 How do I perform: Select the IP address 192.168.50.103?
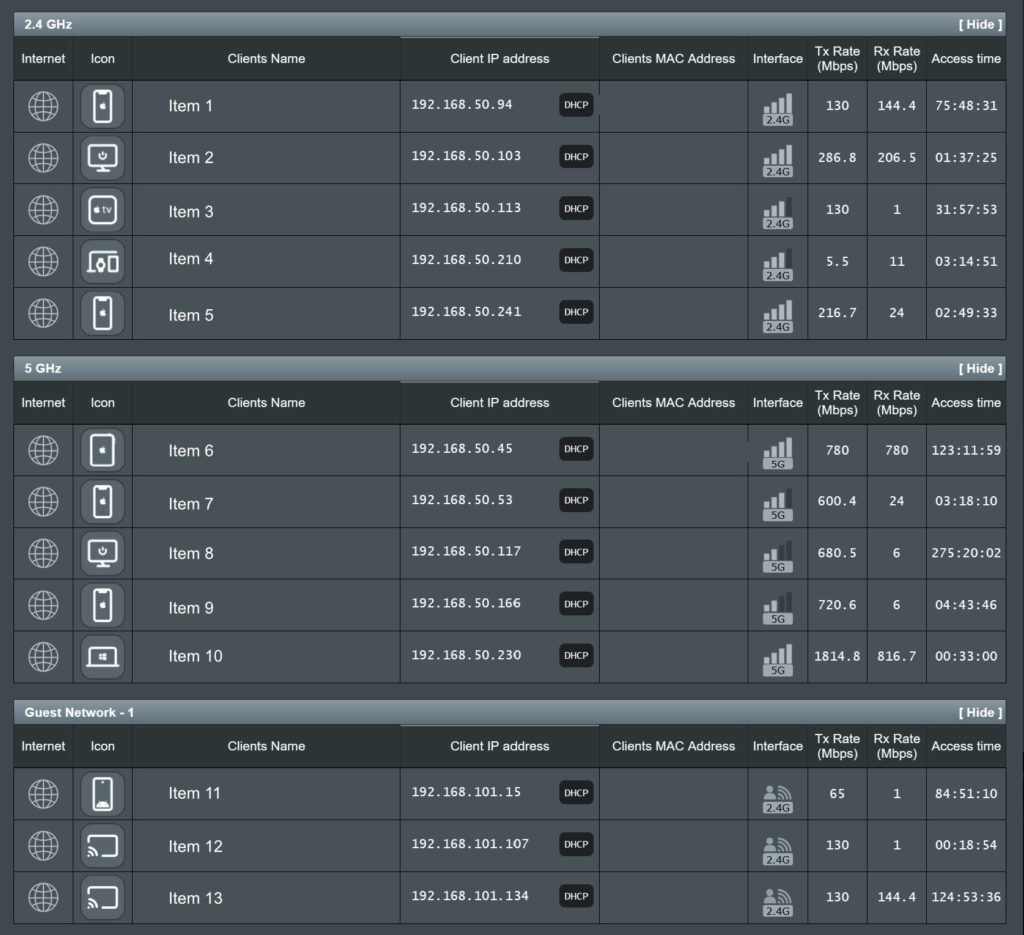tap(466, 156)
